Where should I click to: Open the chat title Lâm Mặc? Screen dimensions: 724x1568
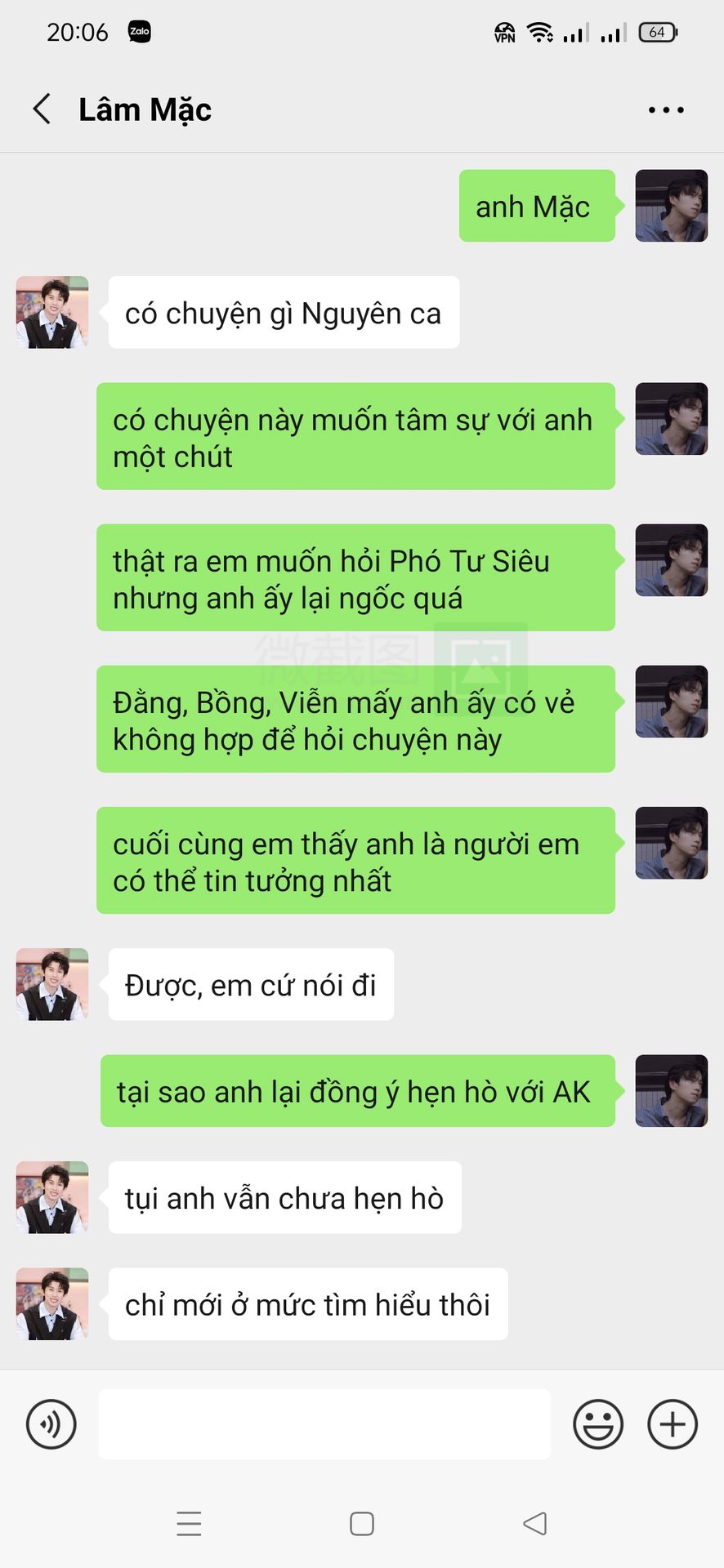pyautogui.click(x=145, y=109)
